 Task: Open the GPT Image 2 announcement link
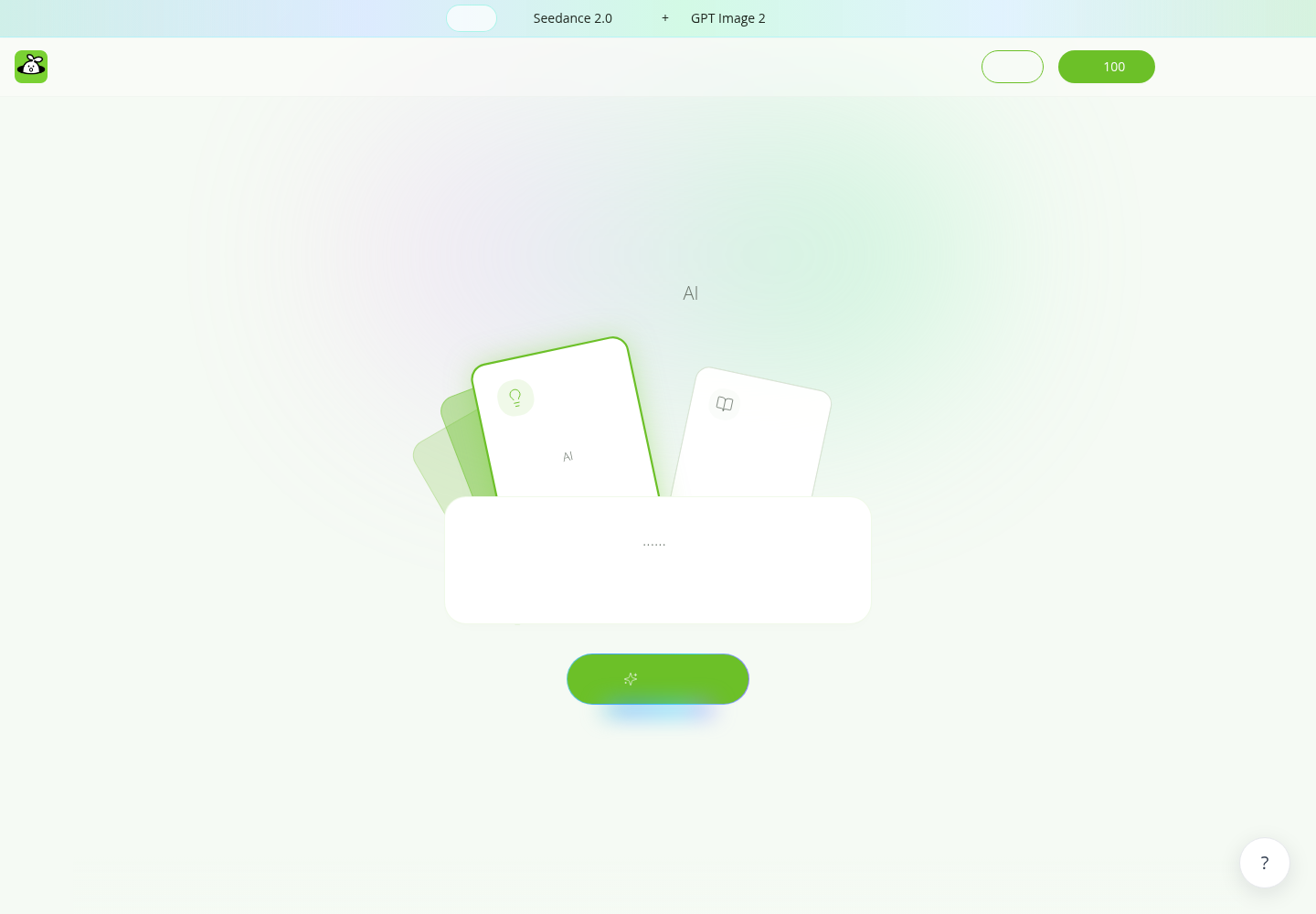click(728, 18)
